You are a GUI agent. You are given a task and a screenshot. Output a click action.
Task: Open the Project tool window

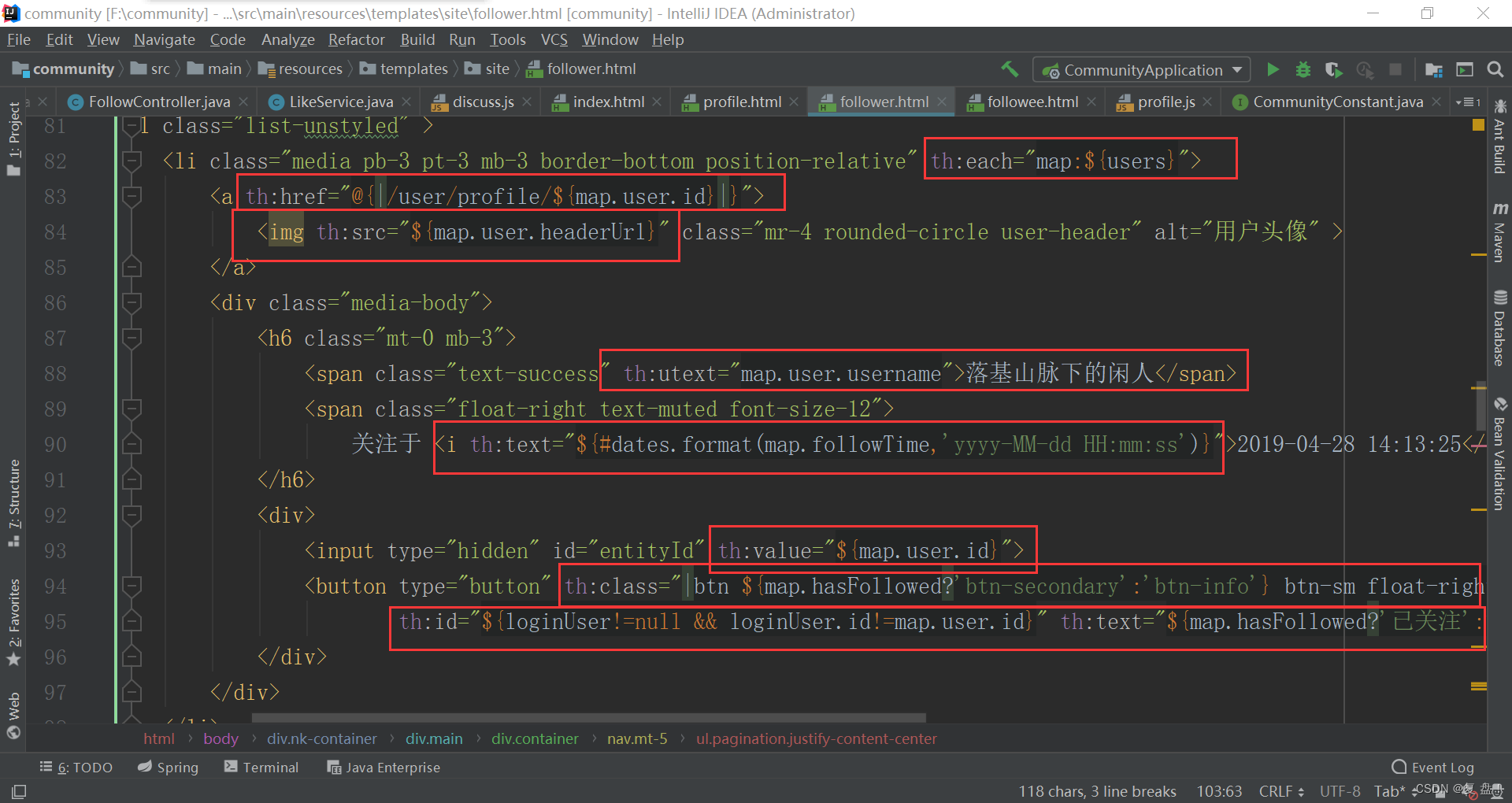[13, 138]
